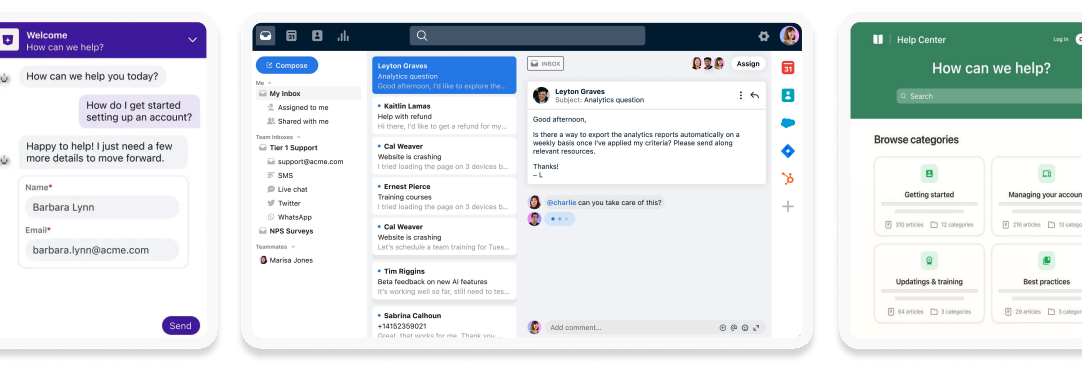
Task: Click the @charlie mention link
Action: tap(561, 202)
